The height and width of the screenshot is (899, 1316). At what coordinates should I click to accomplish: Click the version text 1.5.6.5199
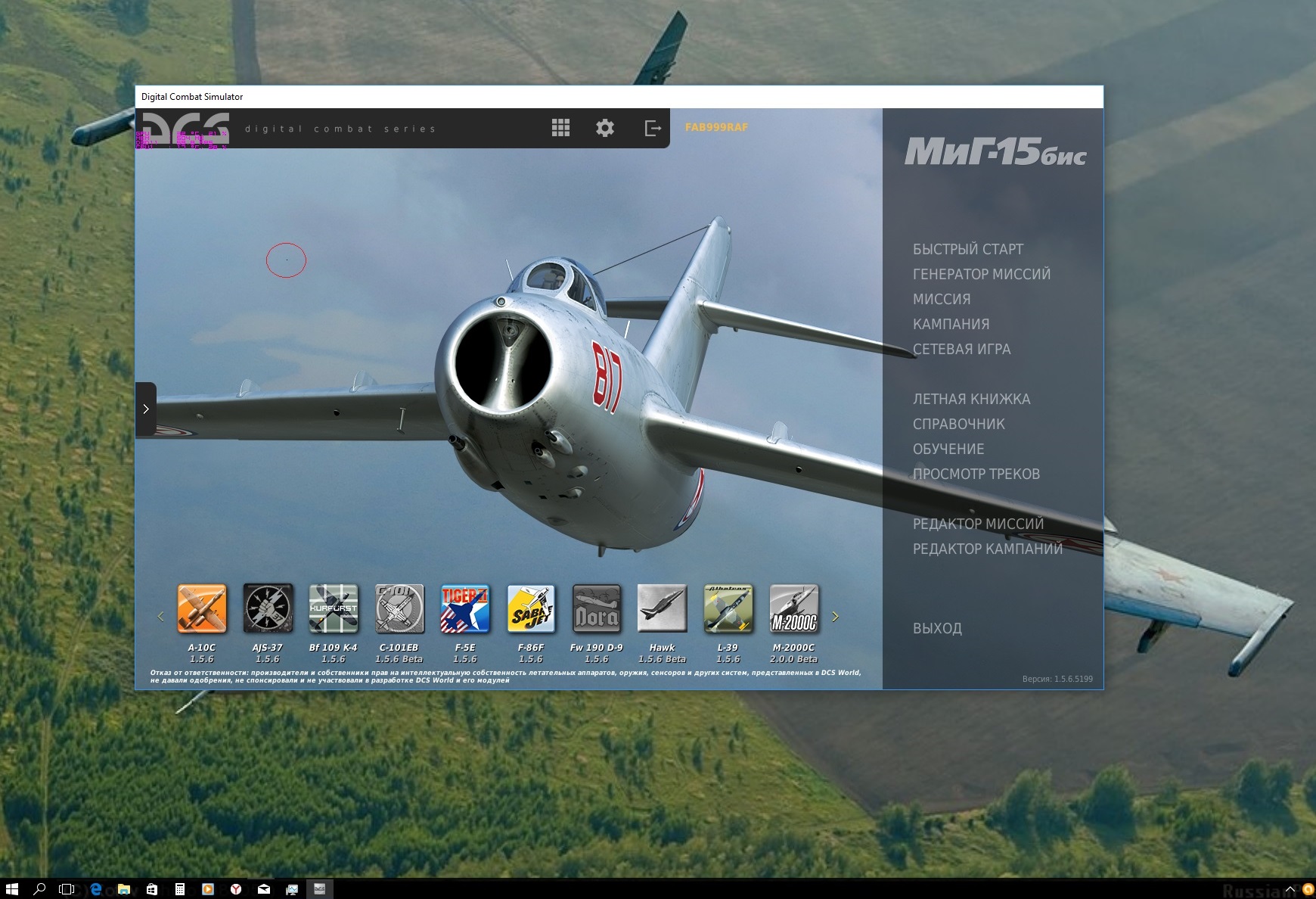pos(1057,679)
